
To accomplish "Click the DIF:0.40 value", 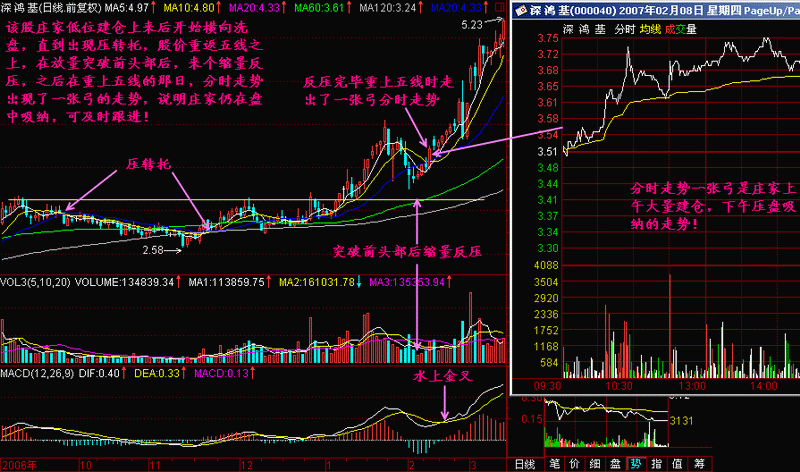I will point(99,374).
